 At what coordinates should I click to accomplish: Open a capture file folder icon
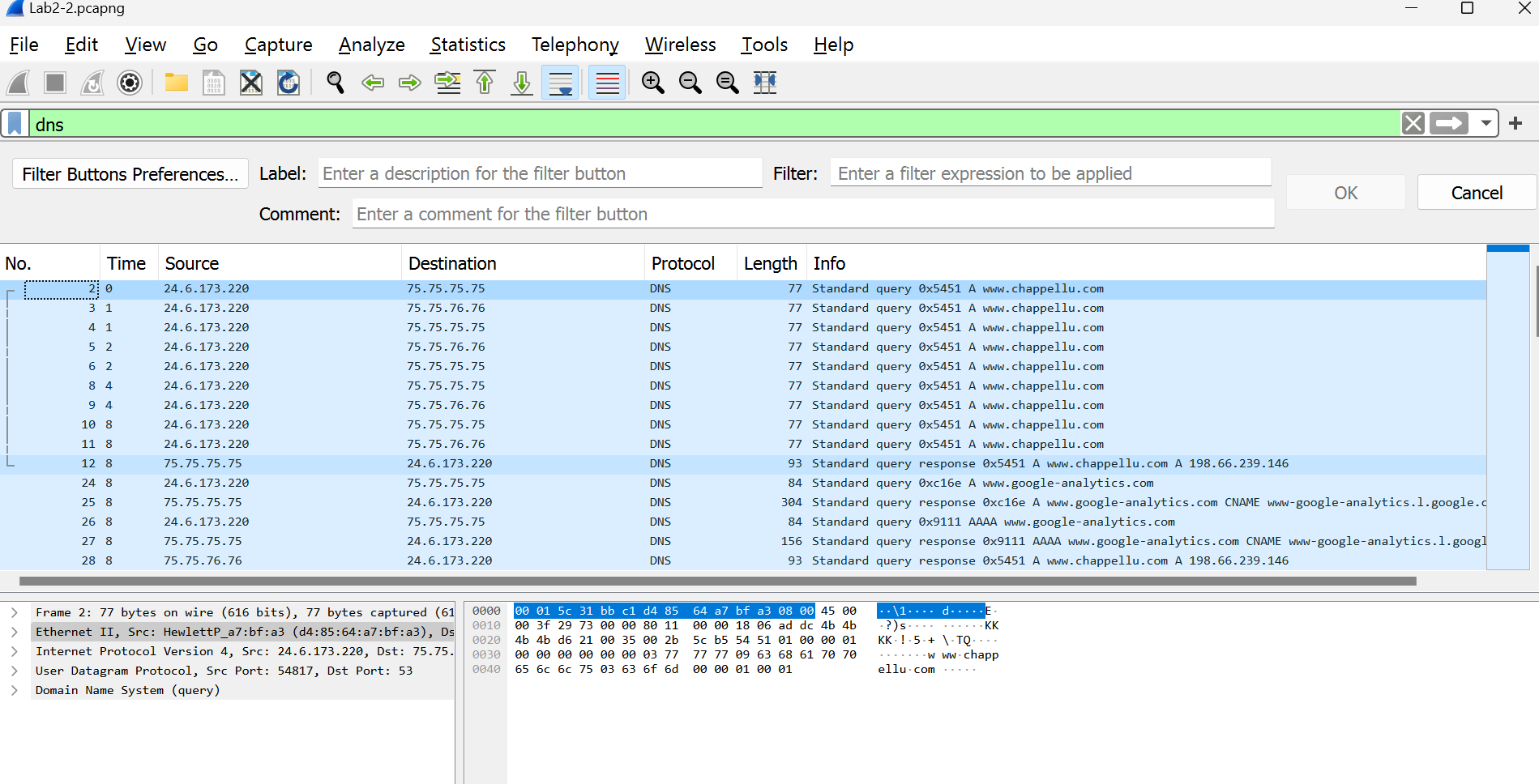(177, 83)
